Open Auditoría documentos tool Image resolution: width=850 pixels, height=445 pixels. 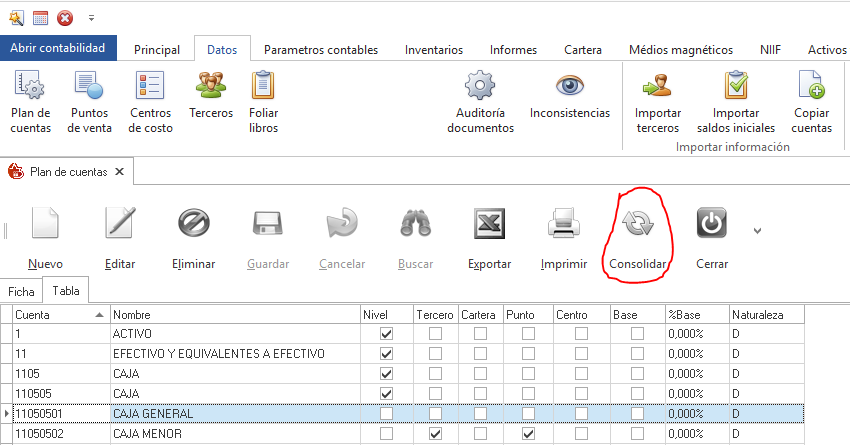480,102
